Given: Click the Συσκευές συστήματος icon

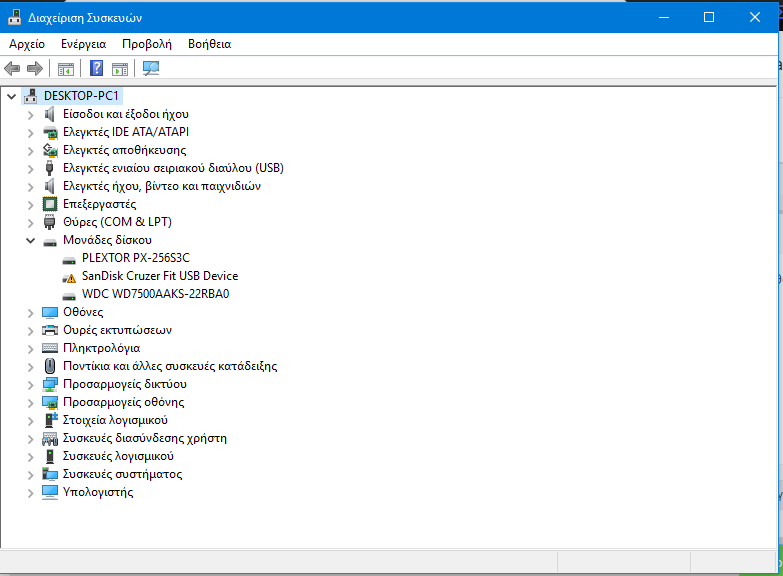Looking at the screenshot, I should pos(50,474).
